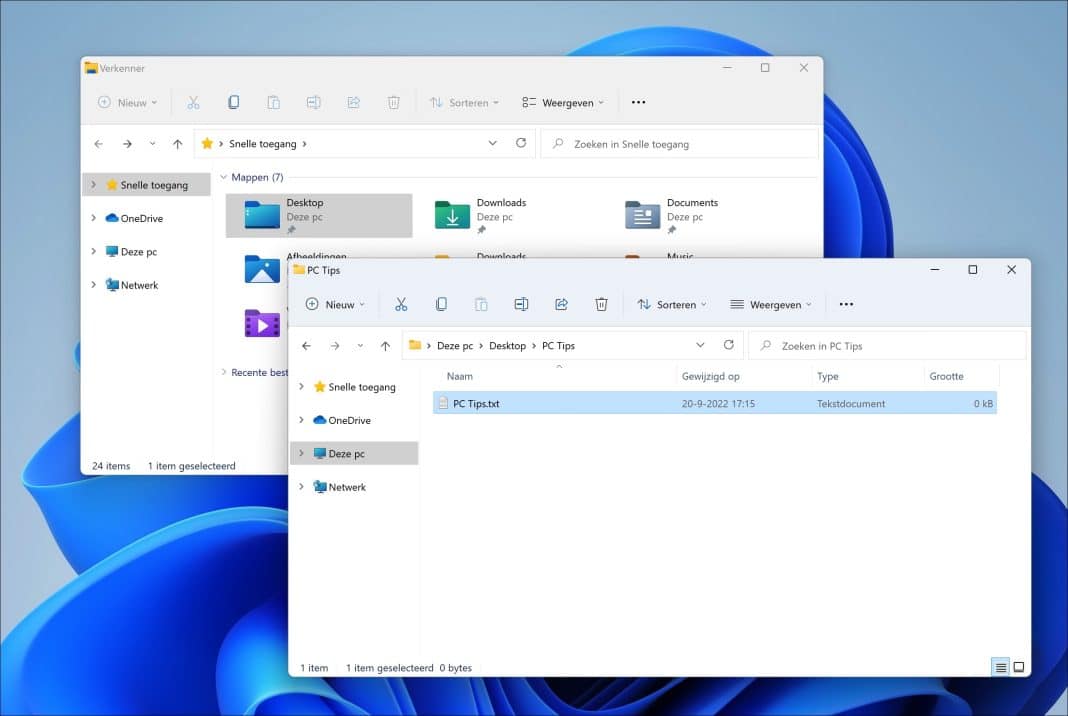Click the Copy icon in the PC Tips window
This screenshot has width=1068, height=716.
click(x=441, y=304)
